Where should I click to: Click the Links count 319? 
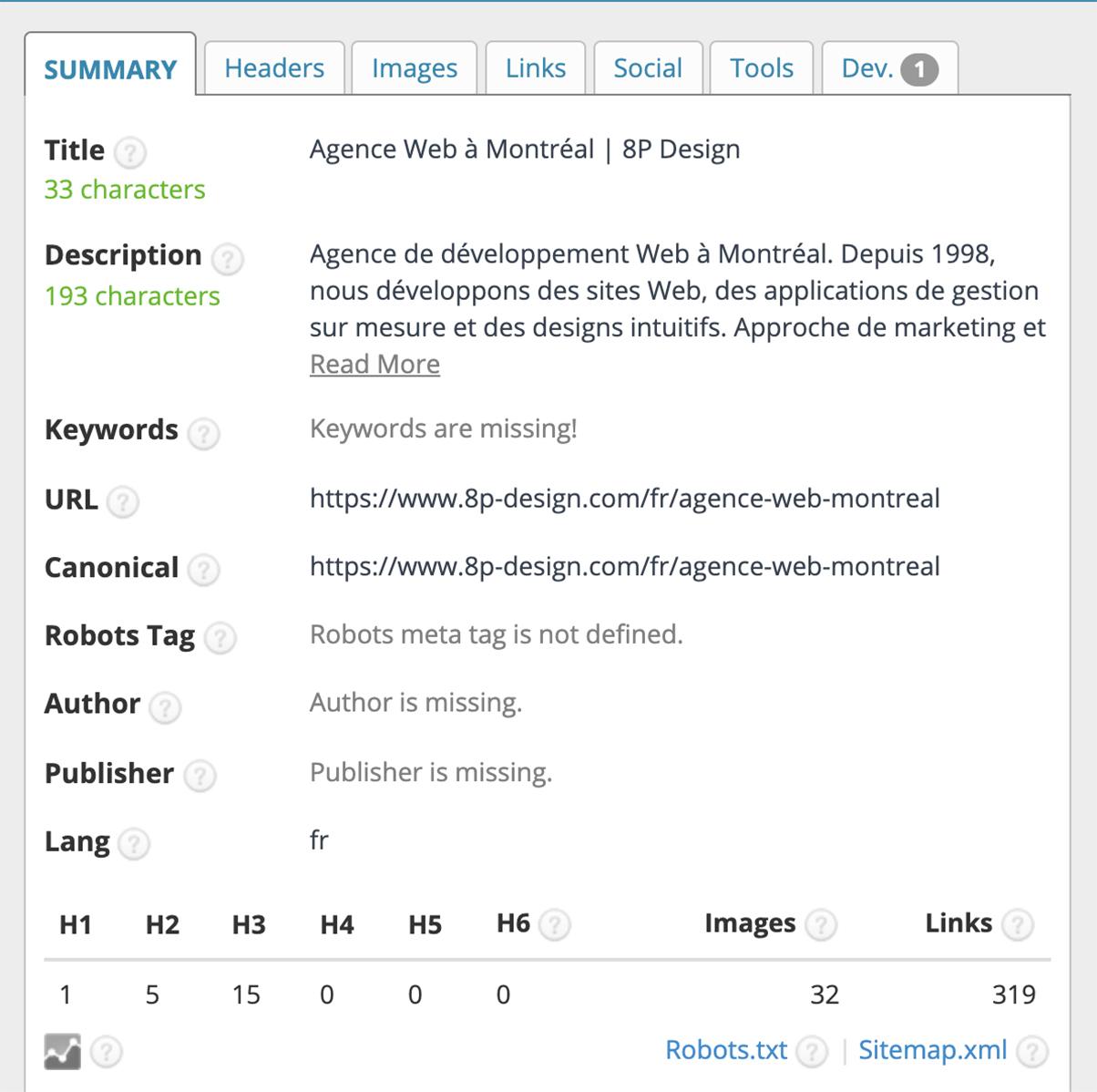[1014, 994]
